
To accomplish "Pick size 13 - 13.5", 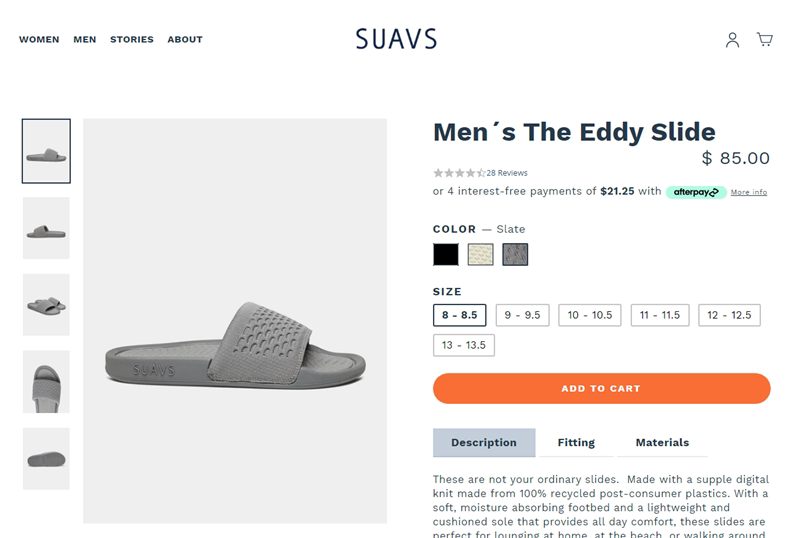I will [464, 345].
